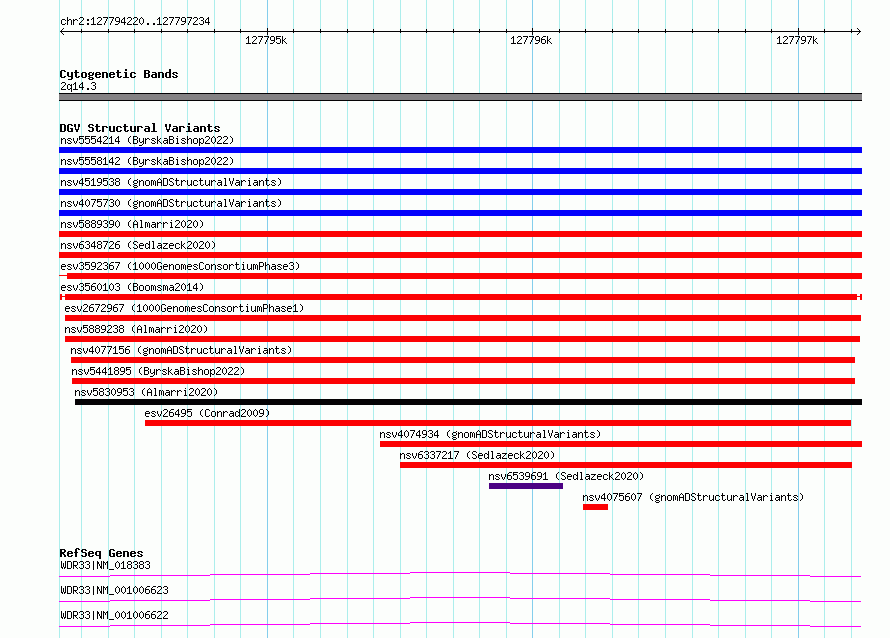Image resolution: width=890 pixels, height=638 pixels.
Task: Select the red nsv6337217 variant bar
Action: click(625, 465)
